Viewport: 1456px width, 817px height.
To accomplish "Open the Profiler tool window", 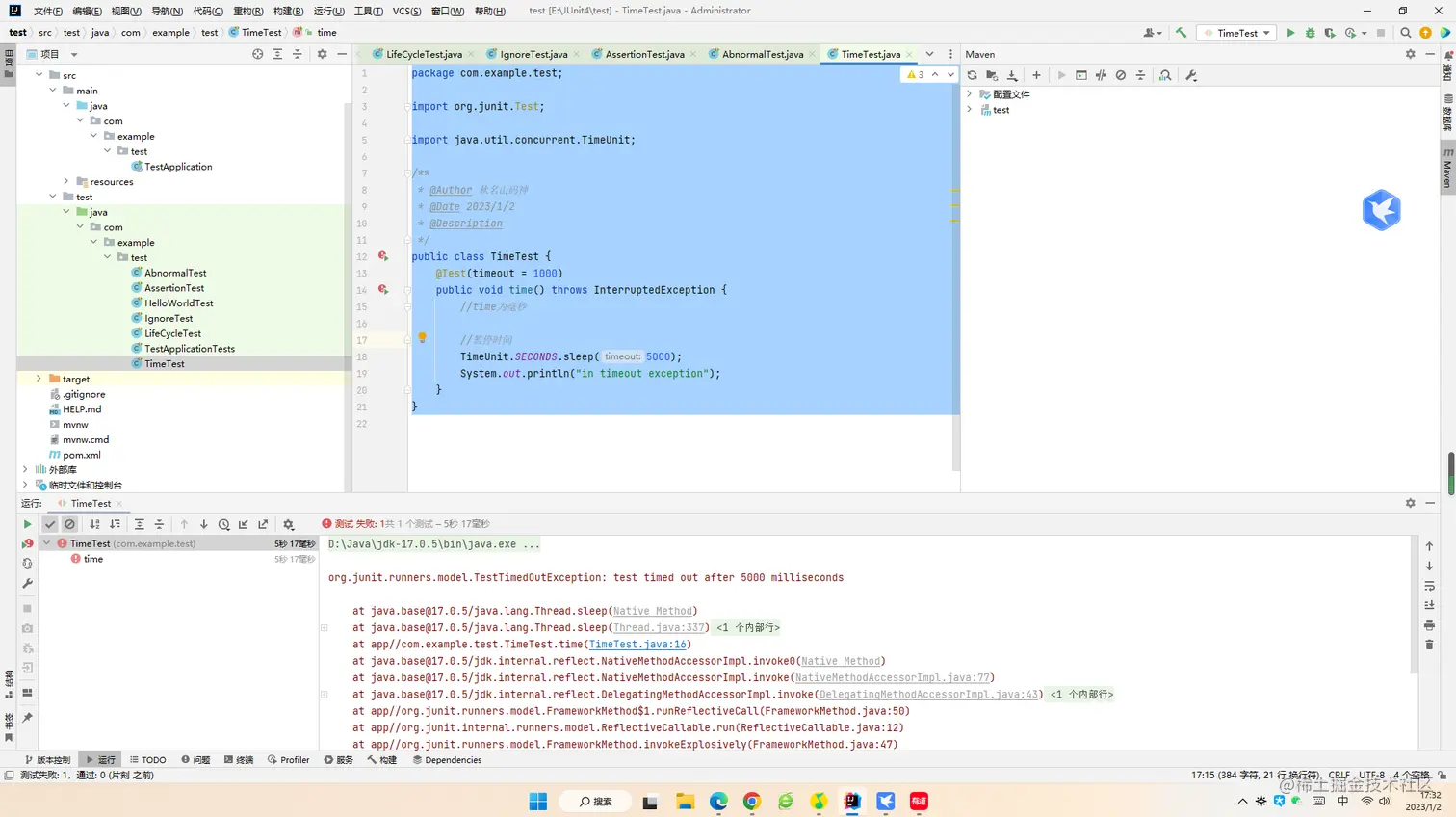I will click(x=288, y=760).
